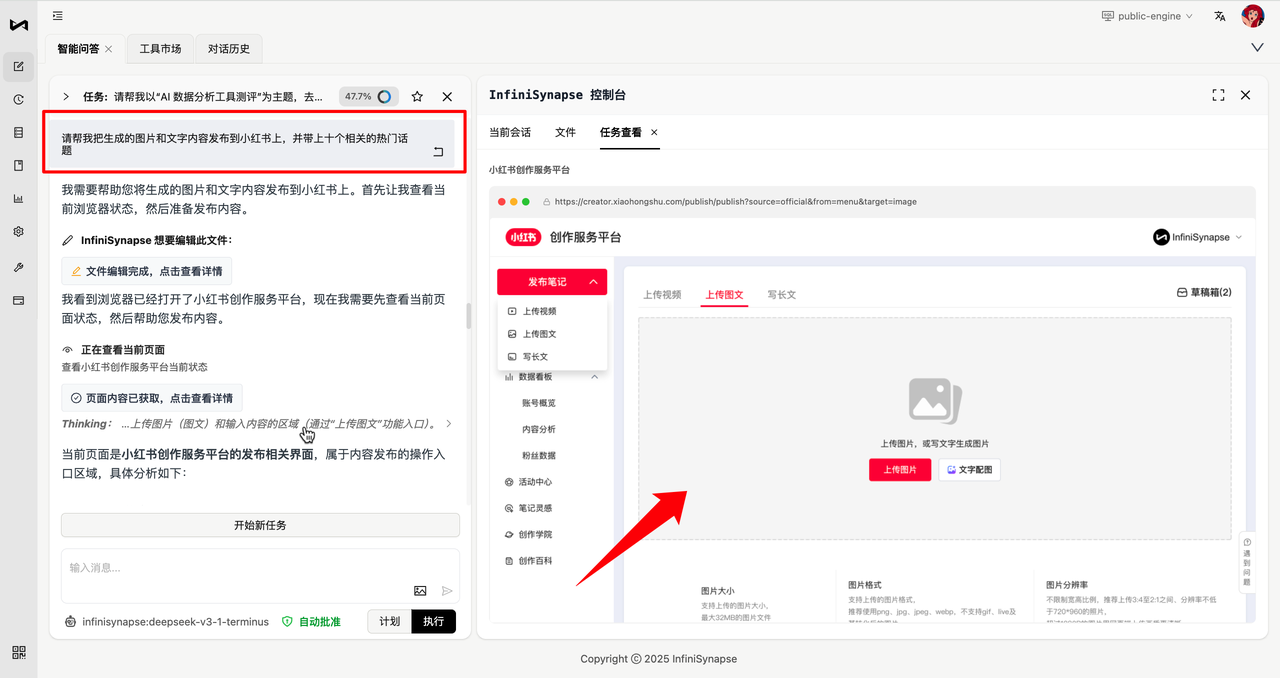Toggle 自动批准 auto-approve shield

(311, 621)
